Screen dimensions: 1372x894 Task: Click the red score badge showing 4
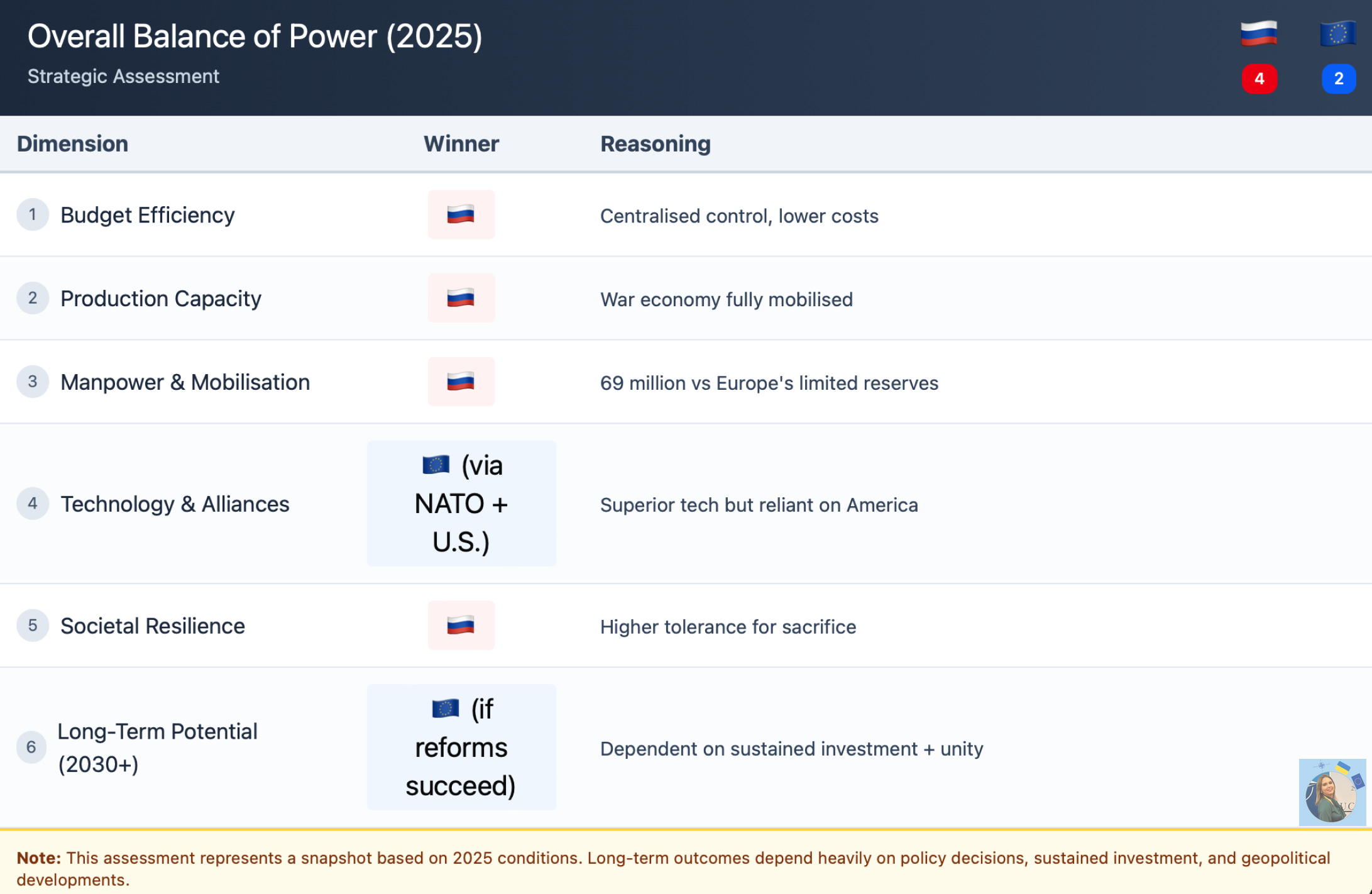[1259, 79]
